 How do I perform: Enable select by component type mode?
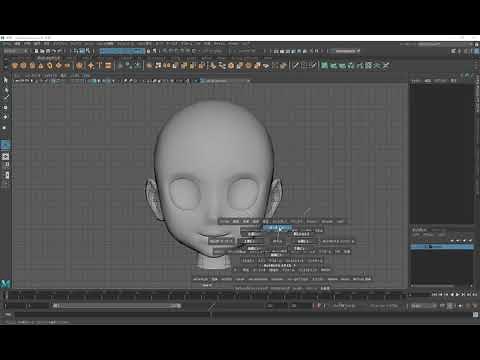click(88, 51)
